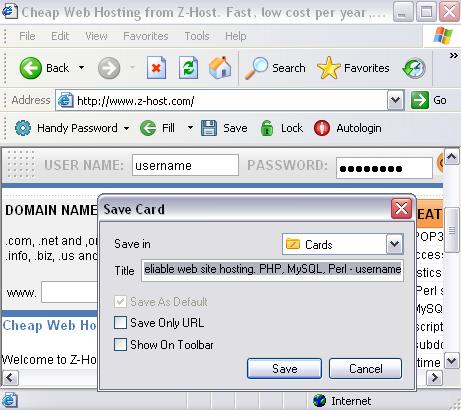
Task: Open the Fill button dropdown arrow
Action: (190, 128)
